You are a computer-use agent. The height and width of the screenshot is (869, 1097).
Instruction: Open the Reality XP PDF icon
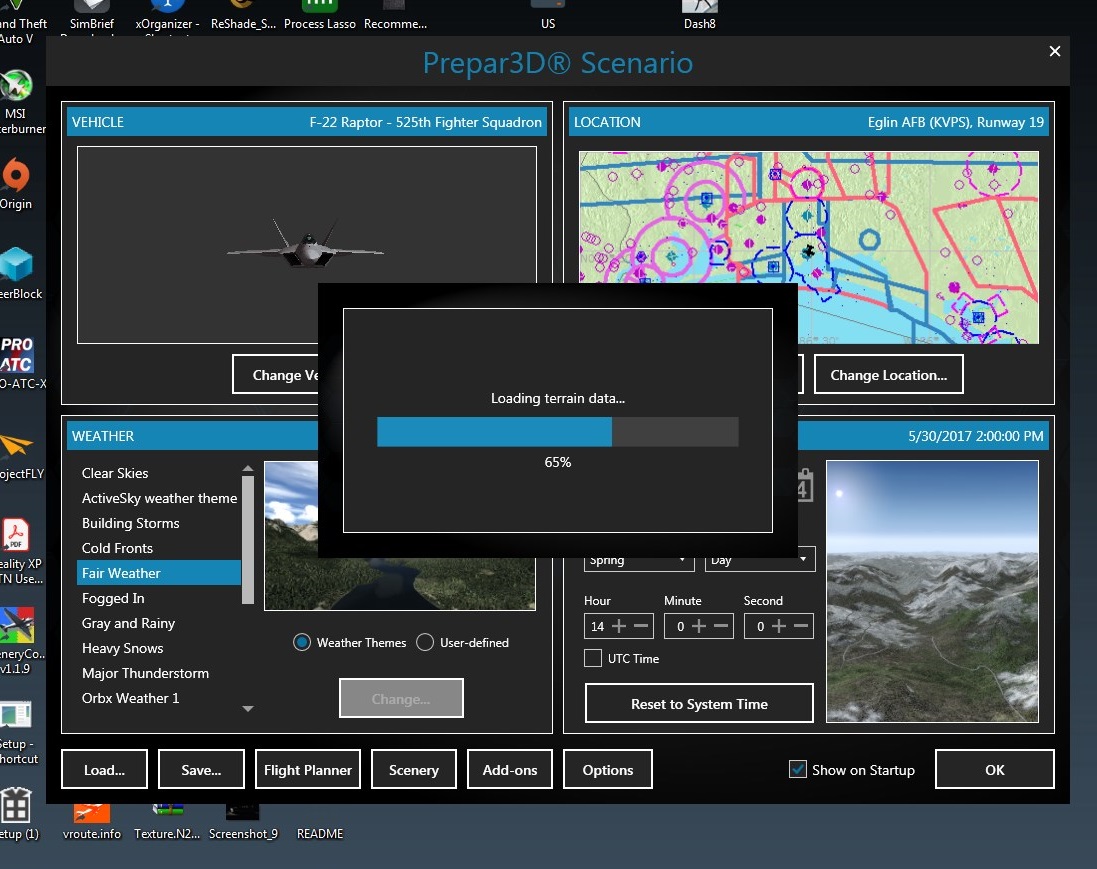(x=18, y=551)
